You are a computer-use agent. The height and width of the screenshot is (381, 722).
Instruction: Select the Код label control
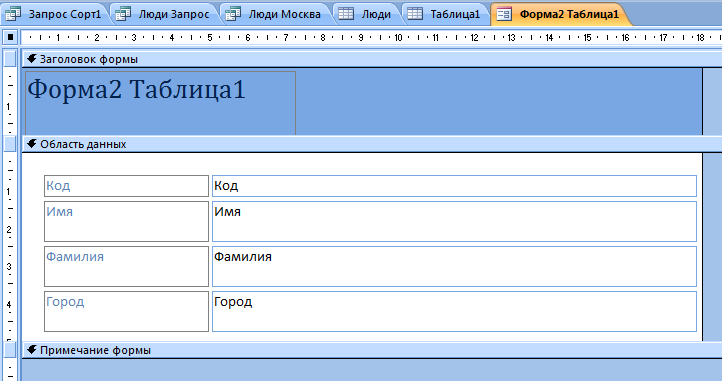[127, 186]
